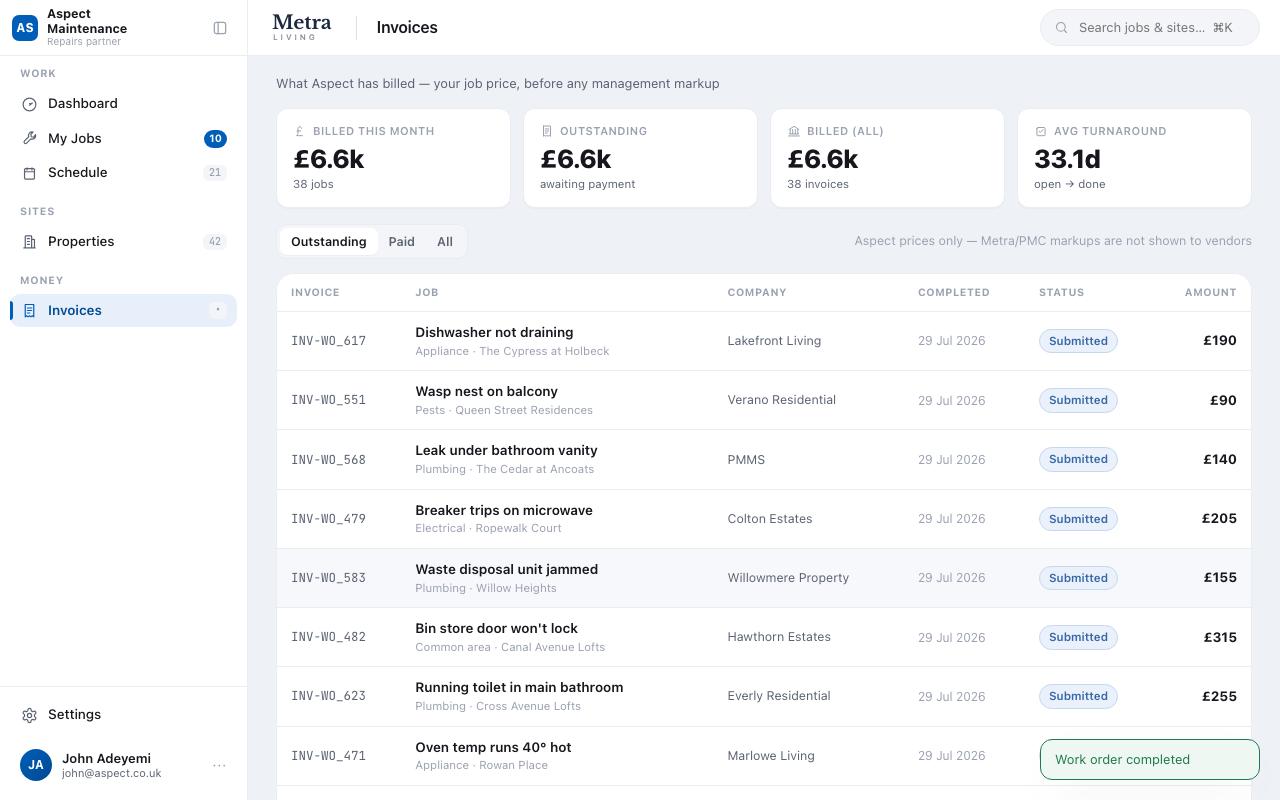Screen dimensions: 1280x800
Task: Click the JA user avatar
Action: pyautogui.click(x=36, y=765)
